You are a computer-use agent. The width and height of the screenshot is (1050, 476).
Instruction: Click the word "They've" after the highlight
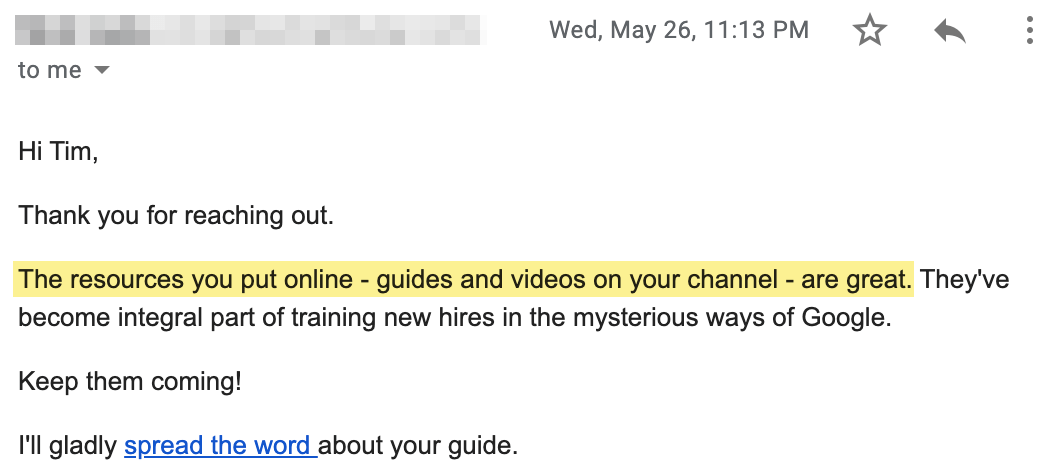tap(965, 279)
